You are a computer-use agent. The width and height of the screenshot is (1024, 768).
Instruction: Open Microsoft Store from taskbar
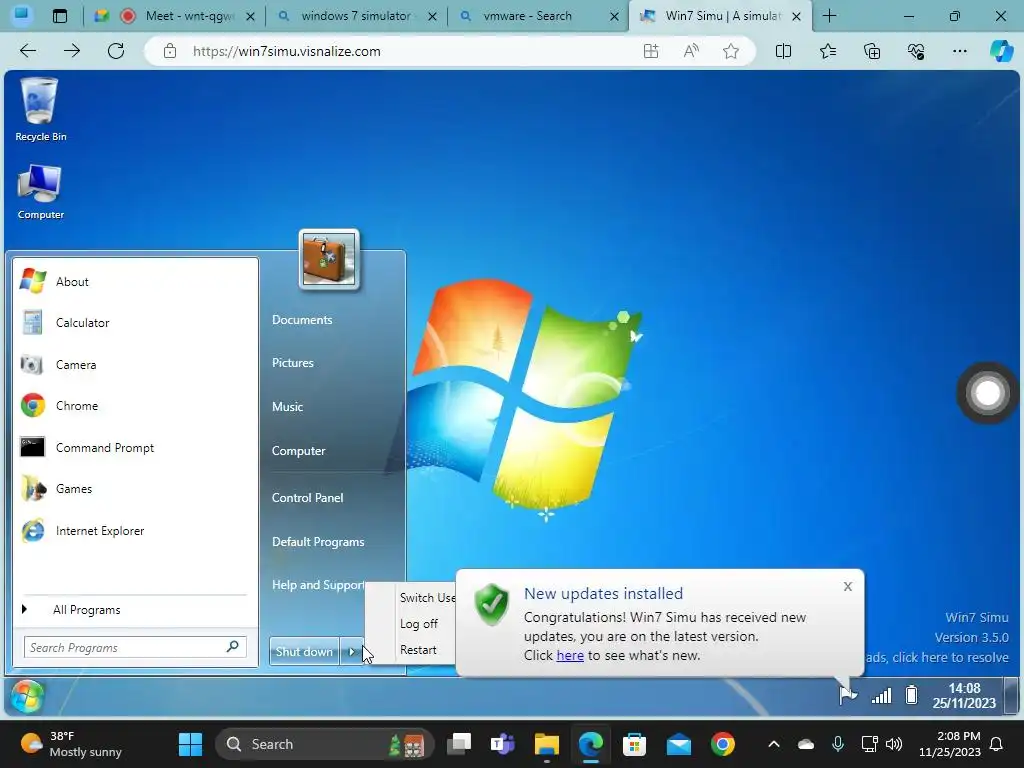[x=634, y=744]
